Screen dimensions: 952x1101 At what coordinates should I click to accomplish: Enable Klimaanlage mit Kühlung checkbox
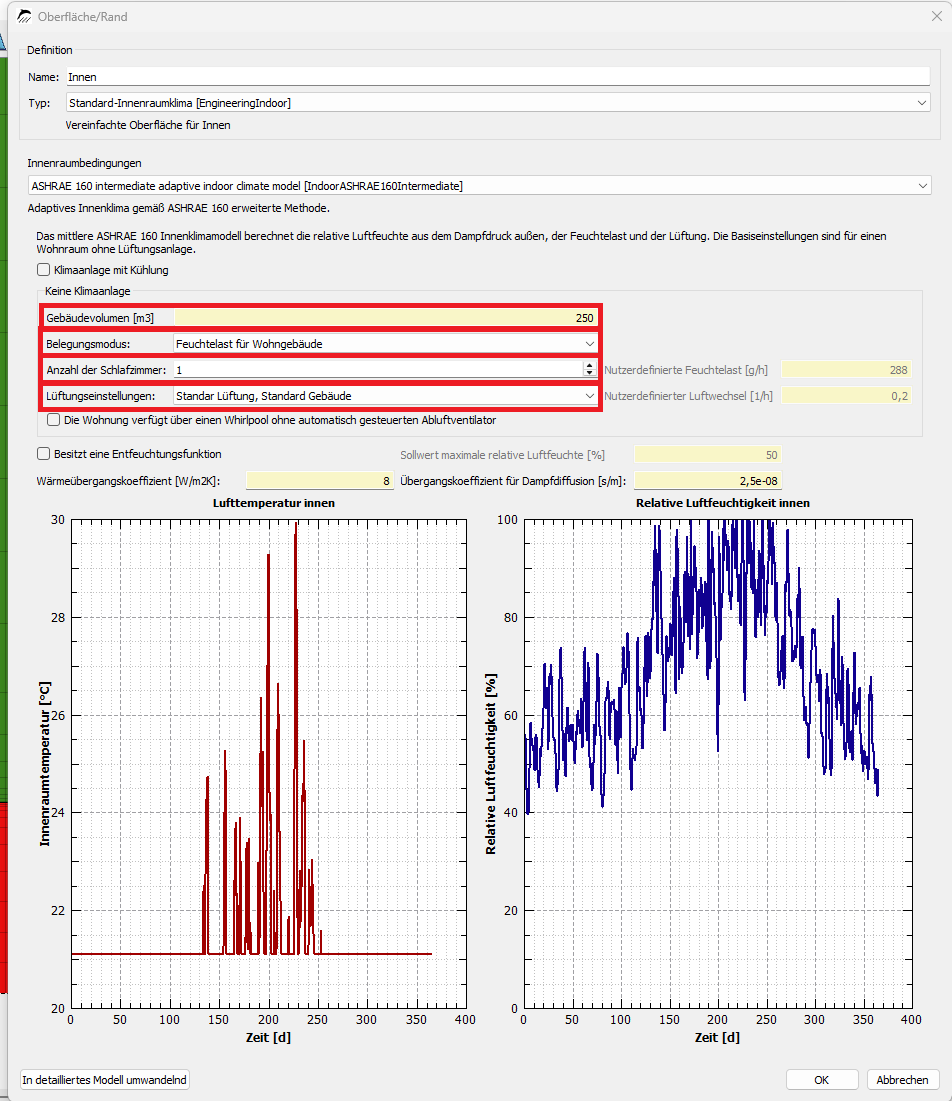coord(44,270)
